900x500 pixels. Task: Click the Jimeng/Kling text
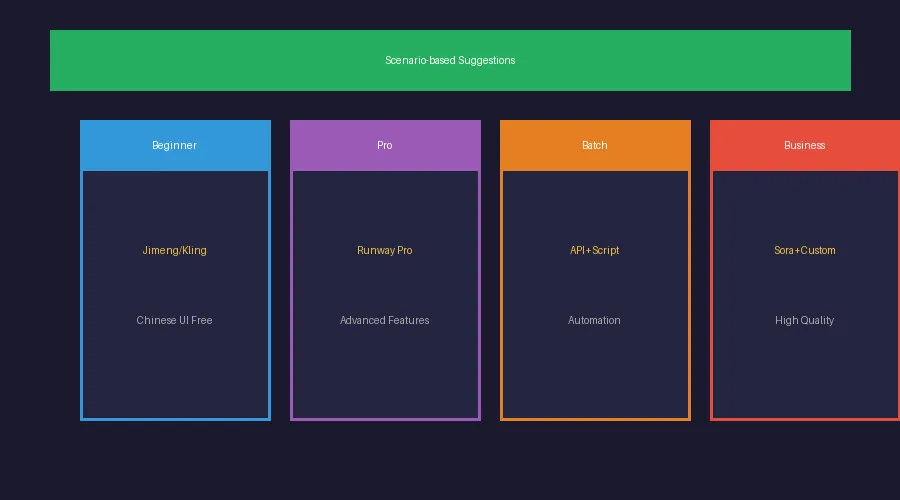174,250
